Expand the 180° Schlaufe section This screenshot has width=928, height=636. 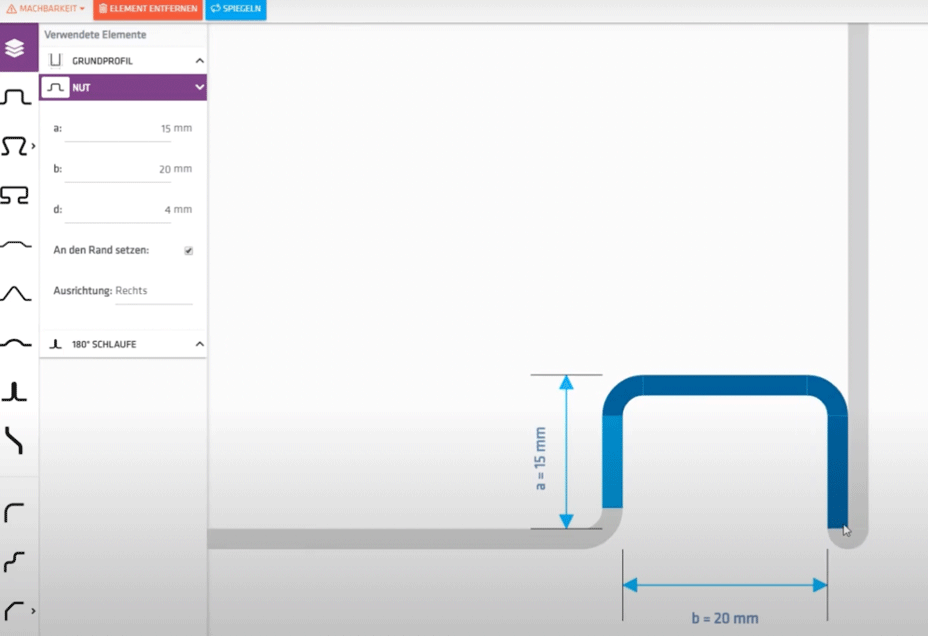click(x=199, y=344)
